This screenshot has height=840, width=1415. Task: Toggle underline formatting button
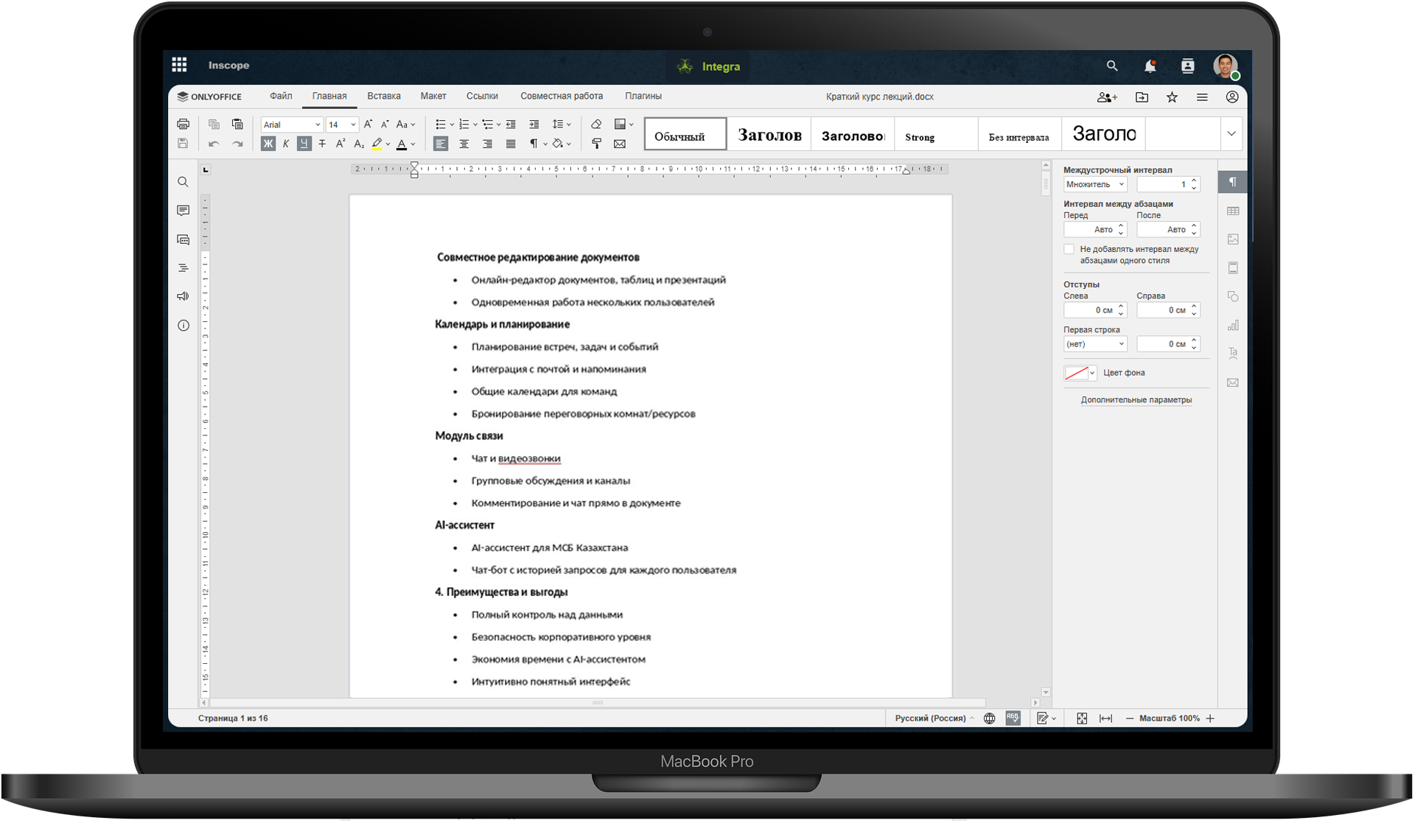click(x=304, y=144)
